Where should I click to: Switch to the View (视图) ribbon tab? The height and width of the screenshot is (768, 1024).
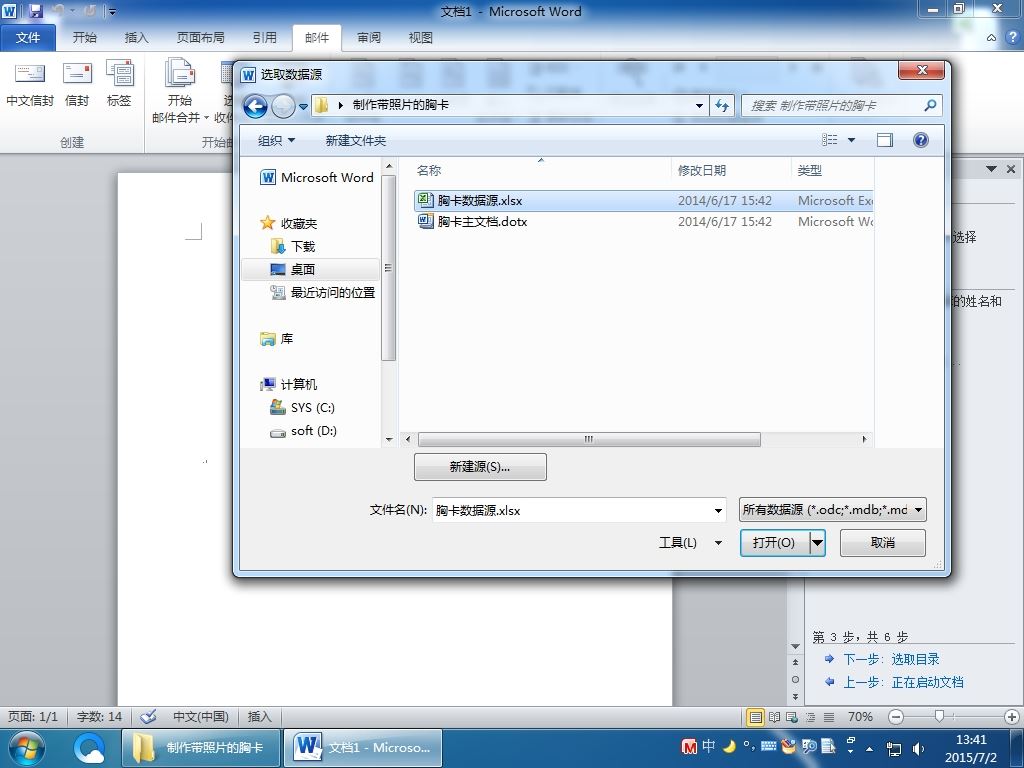(x=421, y=38)
